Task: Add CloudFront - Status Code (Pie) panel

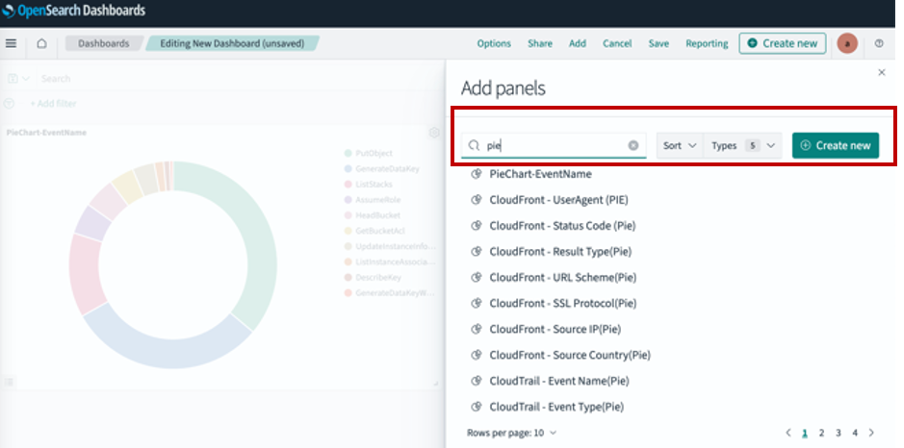Action: click(562, 226)
